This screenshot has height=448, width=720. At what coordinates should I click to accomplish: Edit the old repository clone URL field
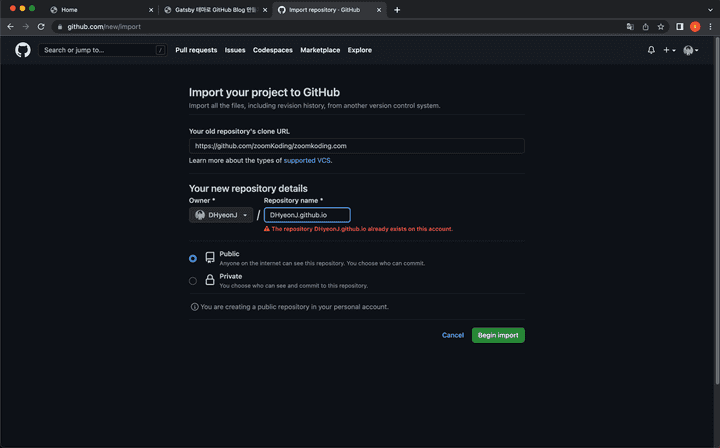(x=356, y=146)
